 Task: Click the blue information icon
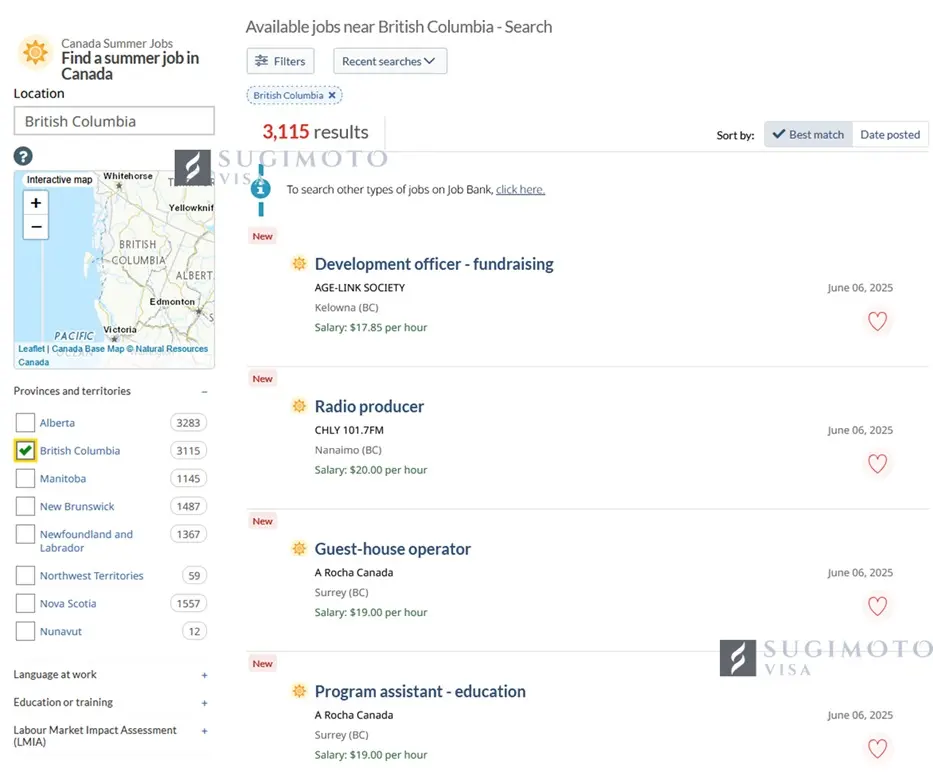(x=261, y=189)
